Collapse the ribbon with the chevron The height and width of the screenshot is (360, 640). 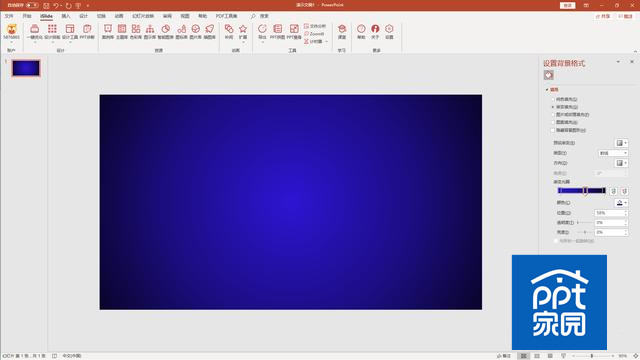(x=635, y=51)
